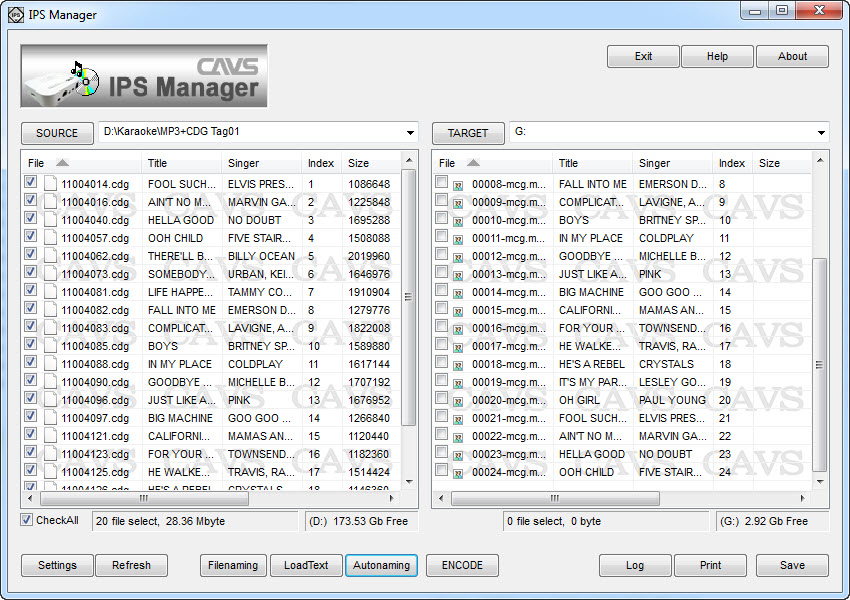Click the file icon next to 00008-mcg

tap(458, 185)
